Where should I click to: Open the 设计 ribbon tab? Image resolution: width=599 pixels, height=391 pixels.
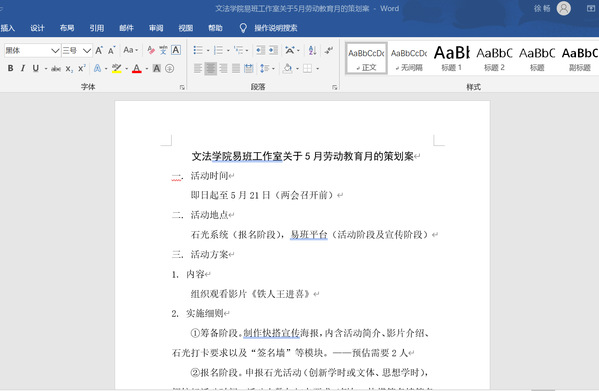[37, 28]
